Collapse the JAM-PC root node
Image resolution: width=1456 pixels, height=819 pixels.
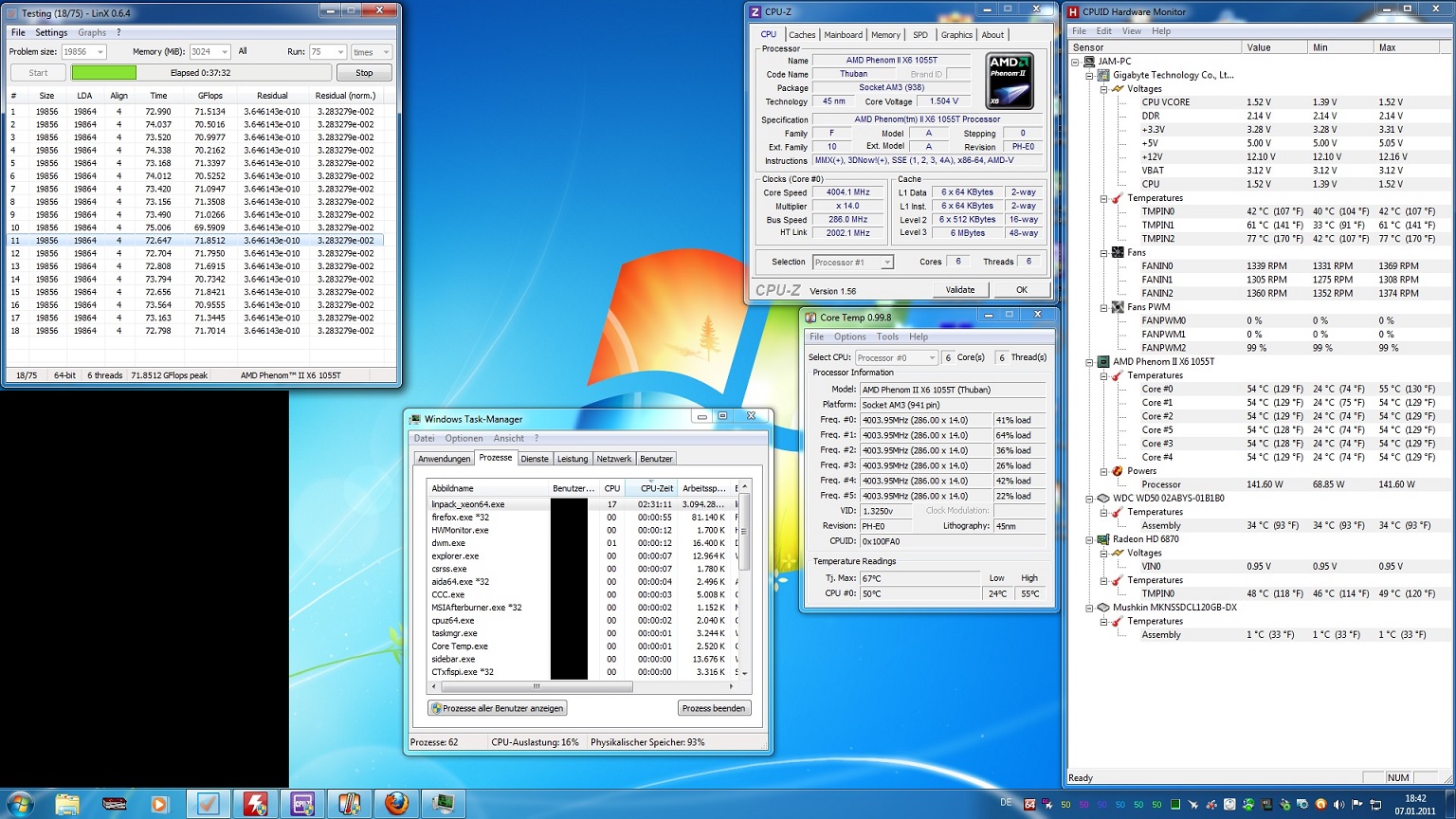pyautogui.click(x=1075, y=62)
